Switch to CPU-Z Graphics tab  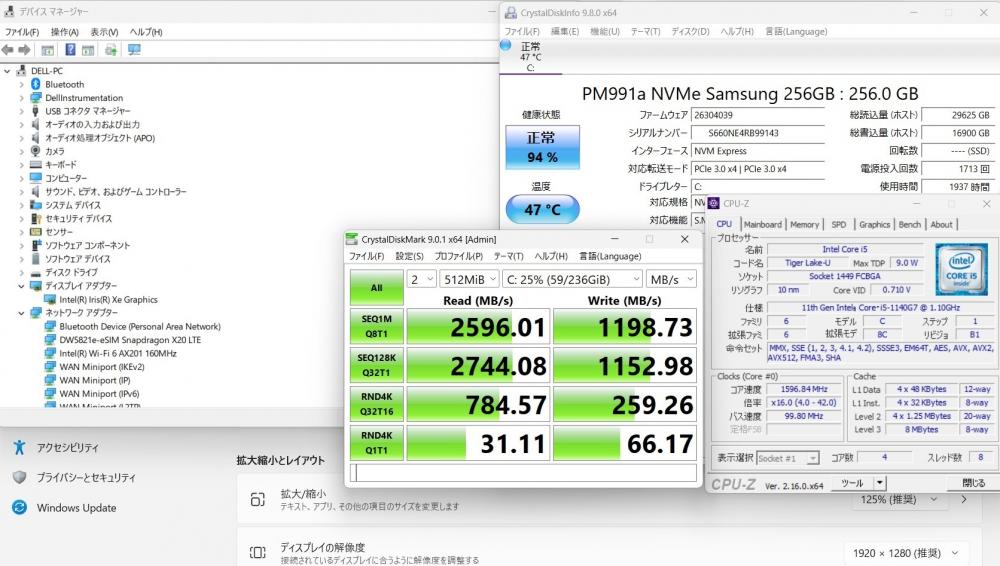point(874,225)
